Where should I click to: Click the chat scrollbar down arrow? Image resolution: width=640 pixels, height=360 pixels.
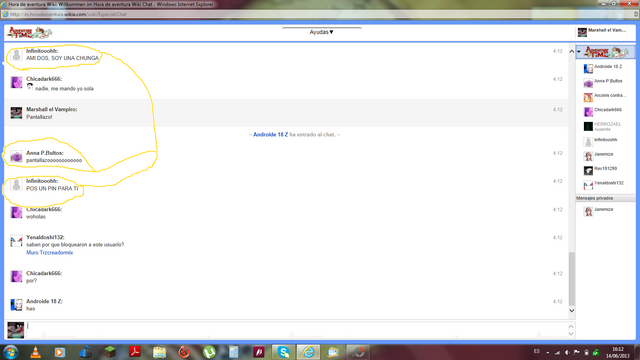571,311
